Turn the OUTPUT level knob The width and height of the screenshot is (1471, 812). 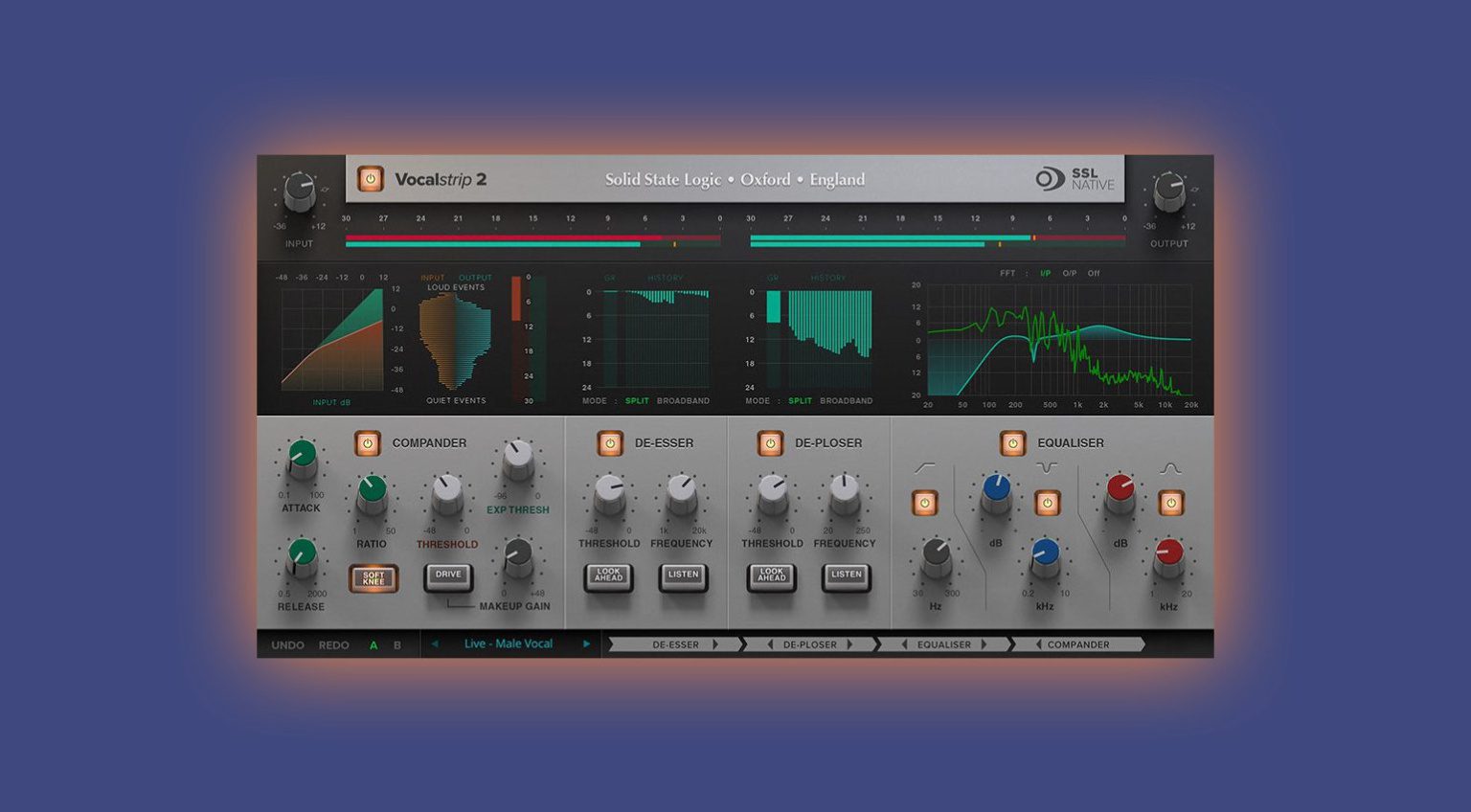1169,192
